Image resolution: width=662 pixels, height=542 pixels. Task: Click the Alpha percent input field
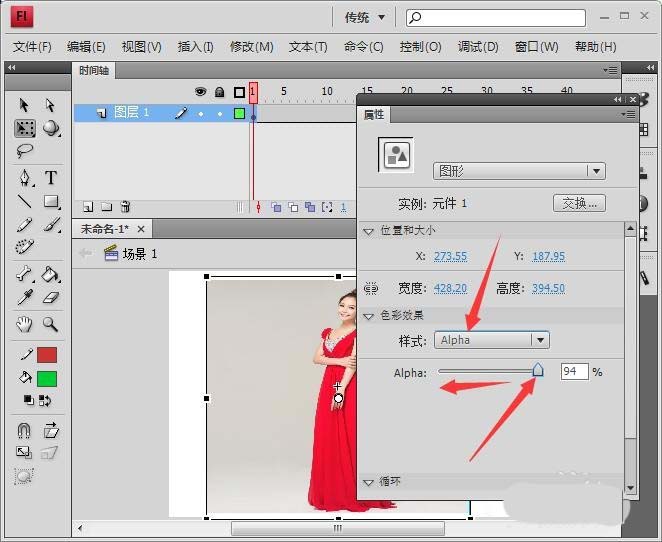coord(574,371)
